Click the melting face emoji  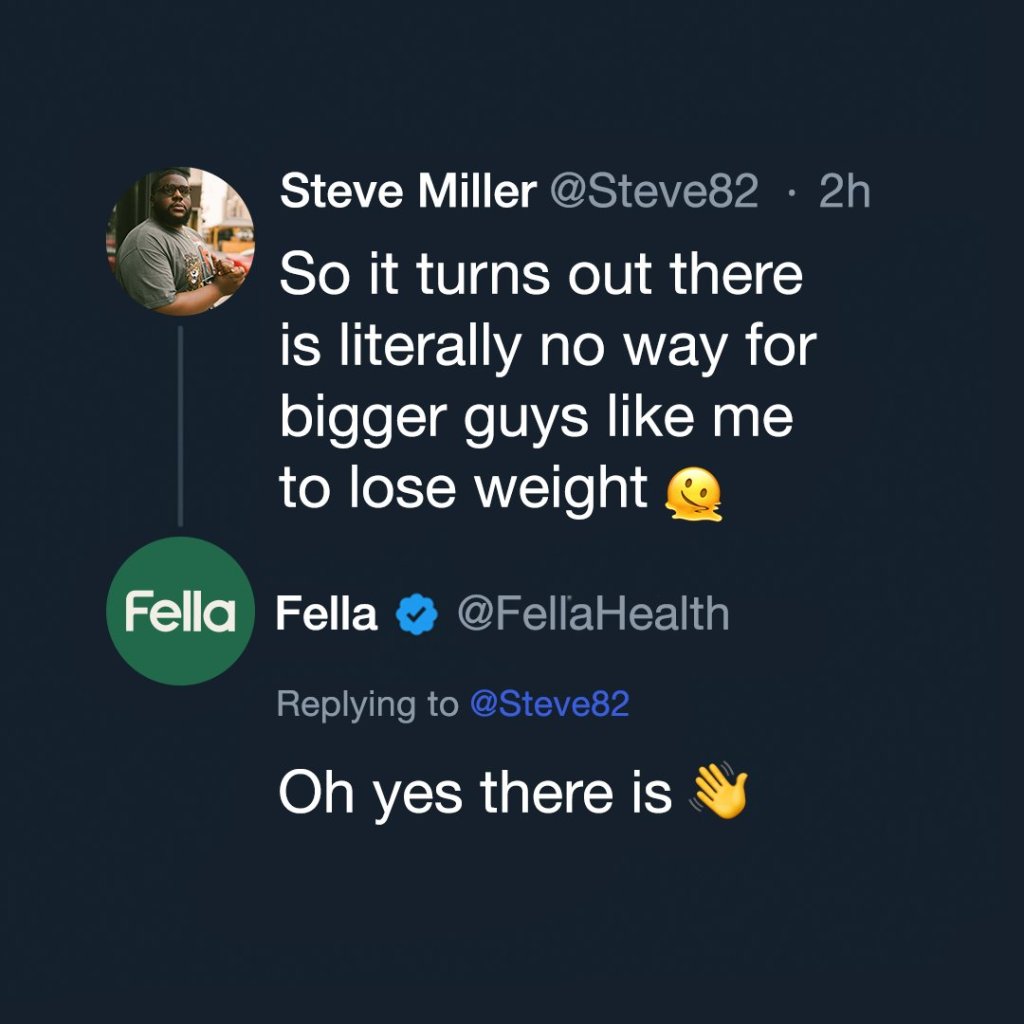(693, 495)
